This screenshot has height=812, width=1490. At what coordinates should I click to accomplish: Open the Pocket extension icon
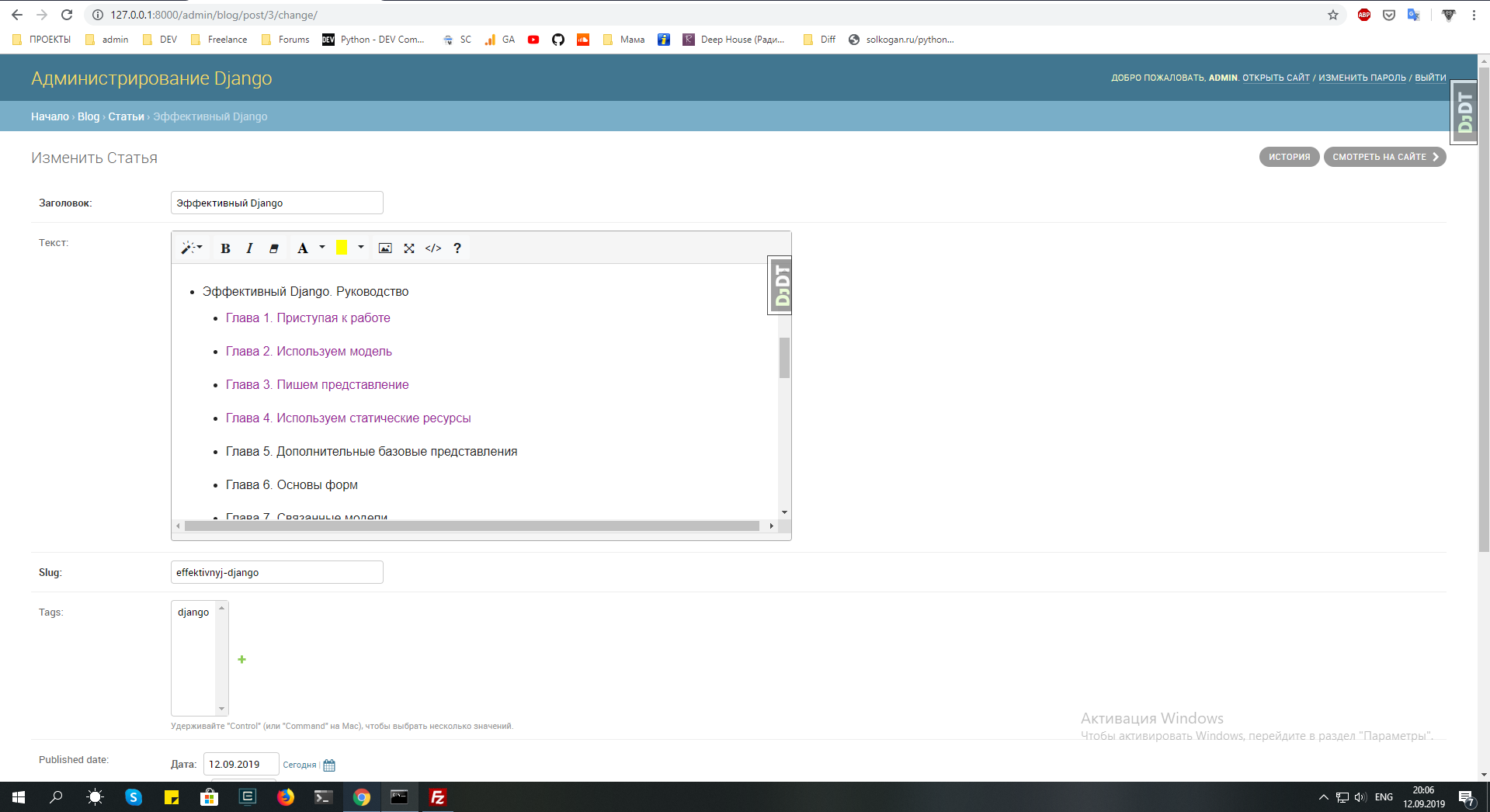click(1389, 15)
